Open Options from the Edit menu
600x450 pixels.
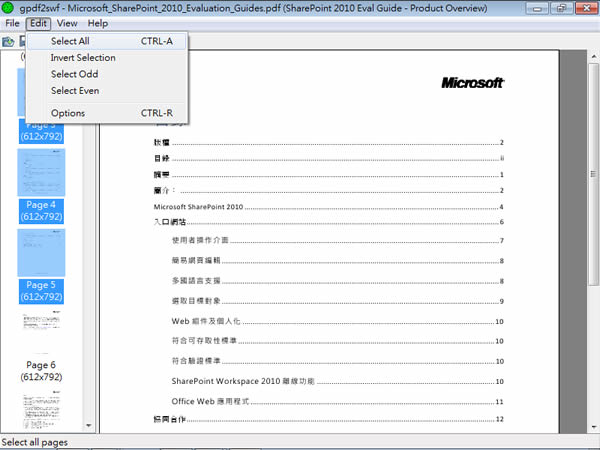tap(107, 113)
